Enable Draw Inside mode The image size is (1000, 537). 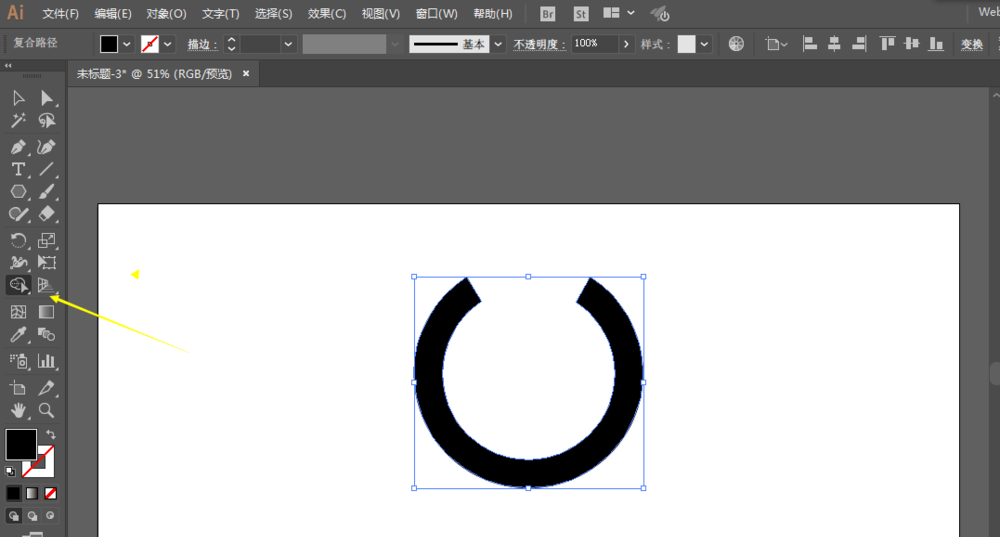click(50, 515)
